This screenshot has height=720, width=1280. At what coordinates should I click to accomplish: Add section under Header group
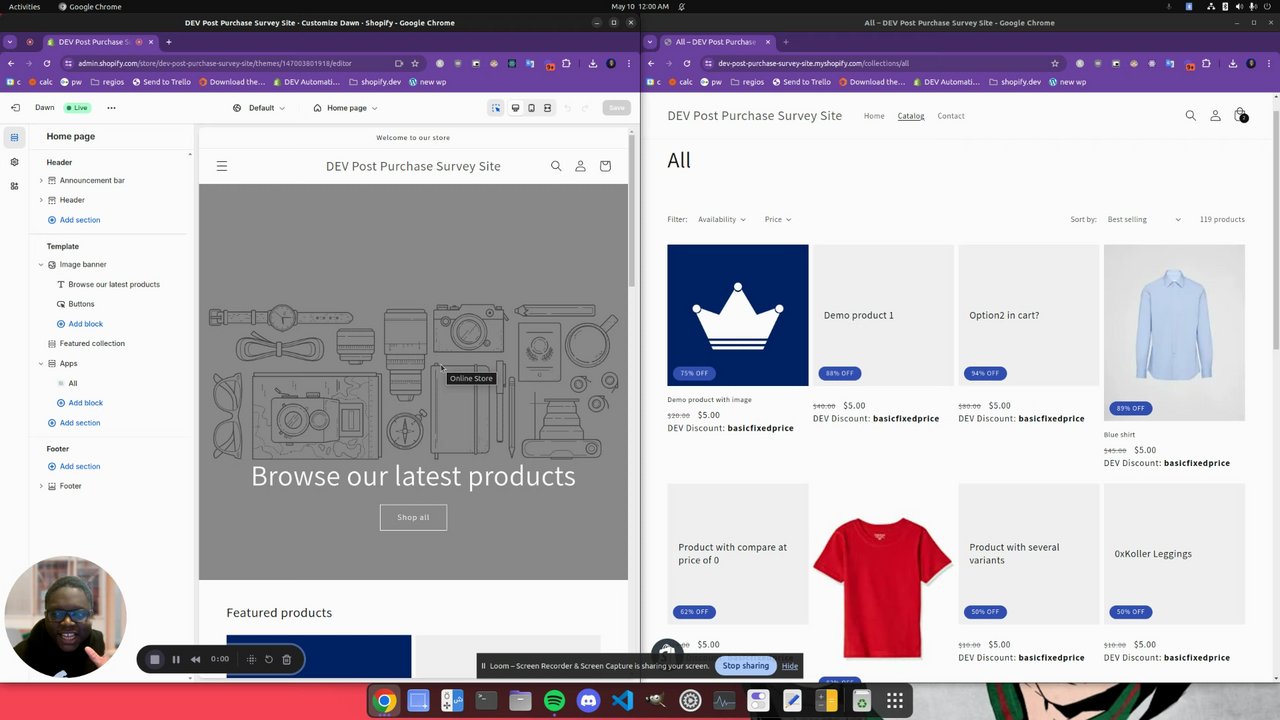pos(74,220)
